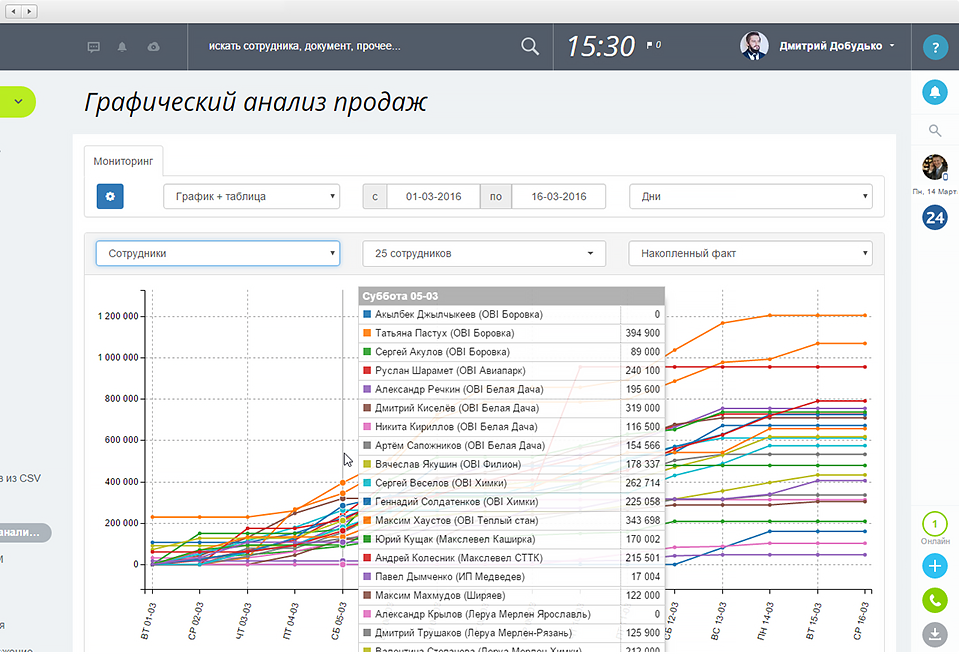Open the 25 сотрудников selector

484,253
